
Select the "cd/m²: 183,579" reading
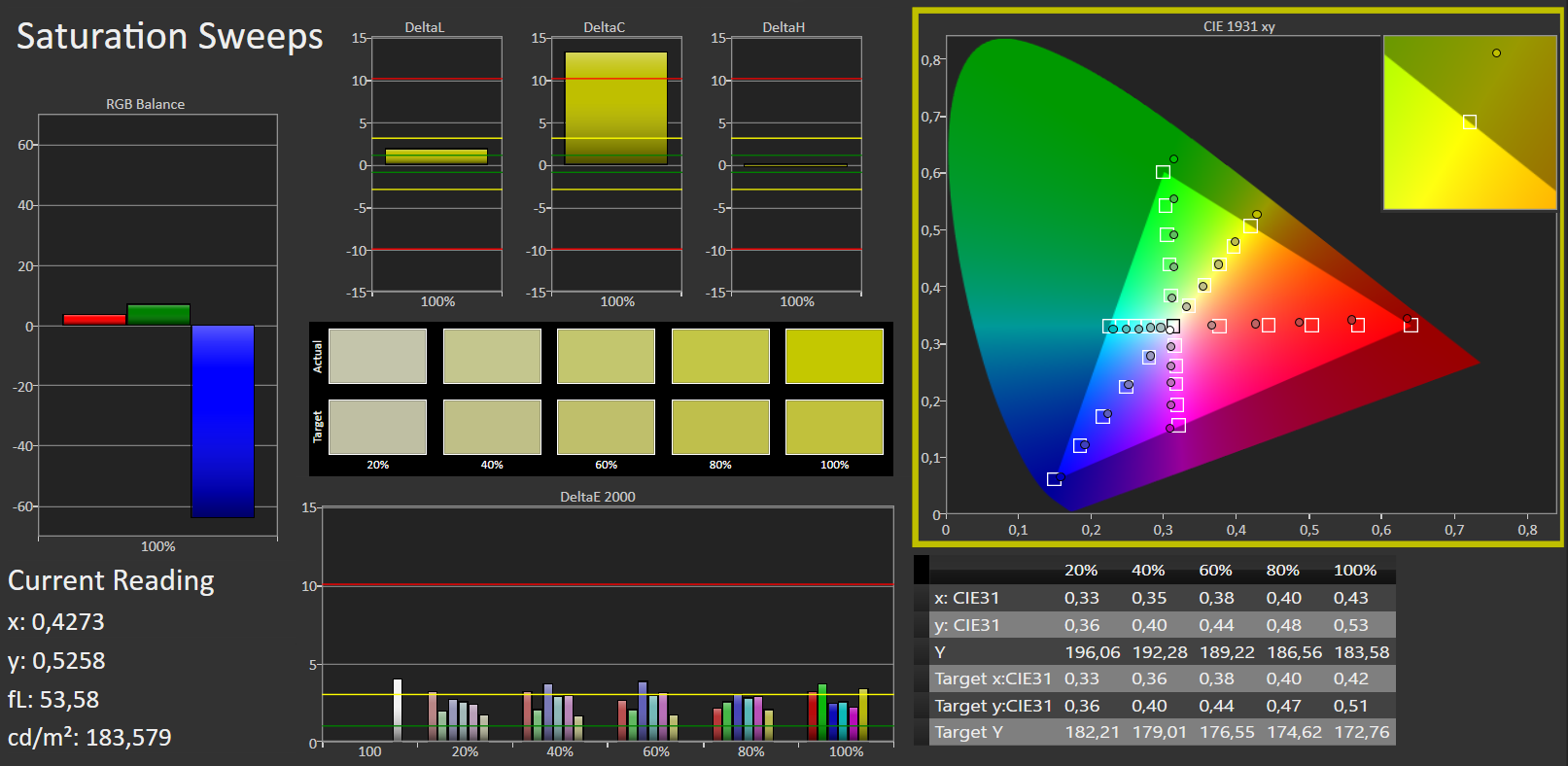tap(89, 738)
